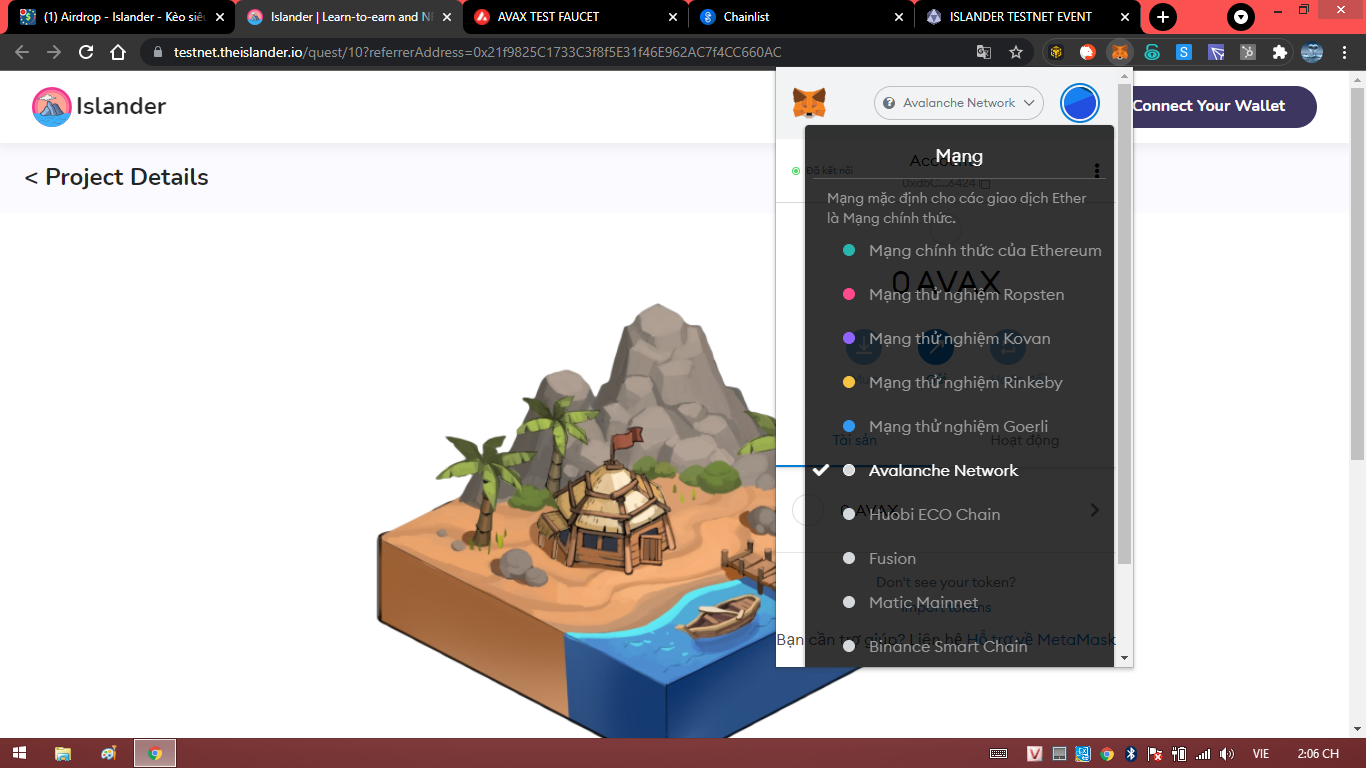Select Mạng thử nghiệm Kovan network
1366x768 pixels.
[959, 339]
